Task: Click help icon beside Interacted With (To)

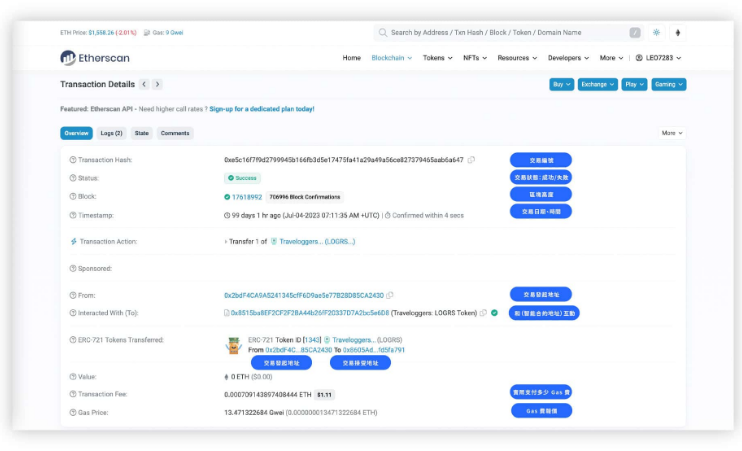Action: coord(73,313)
